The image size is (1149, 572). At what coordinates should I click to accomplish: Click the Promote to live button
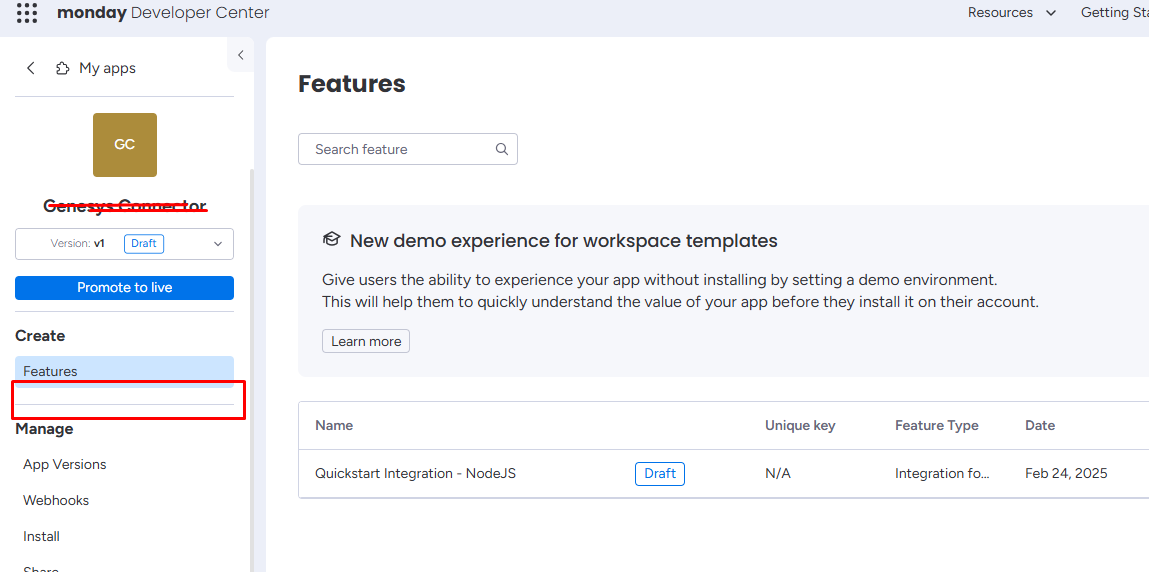[x=125, y=288]
